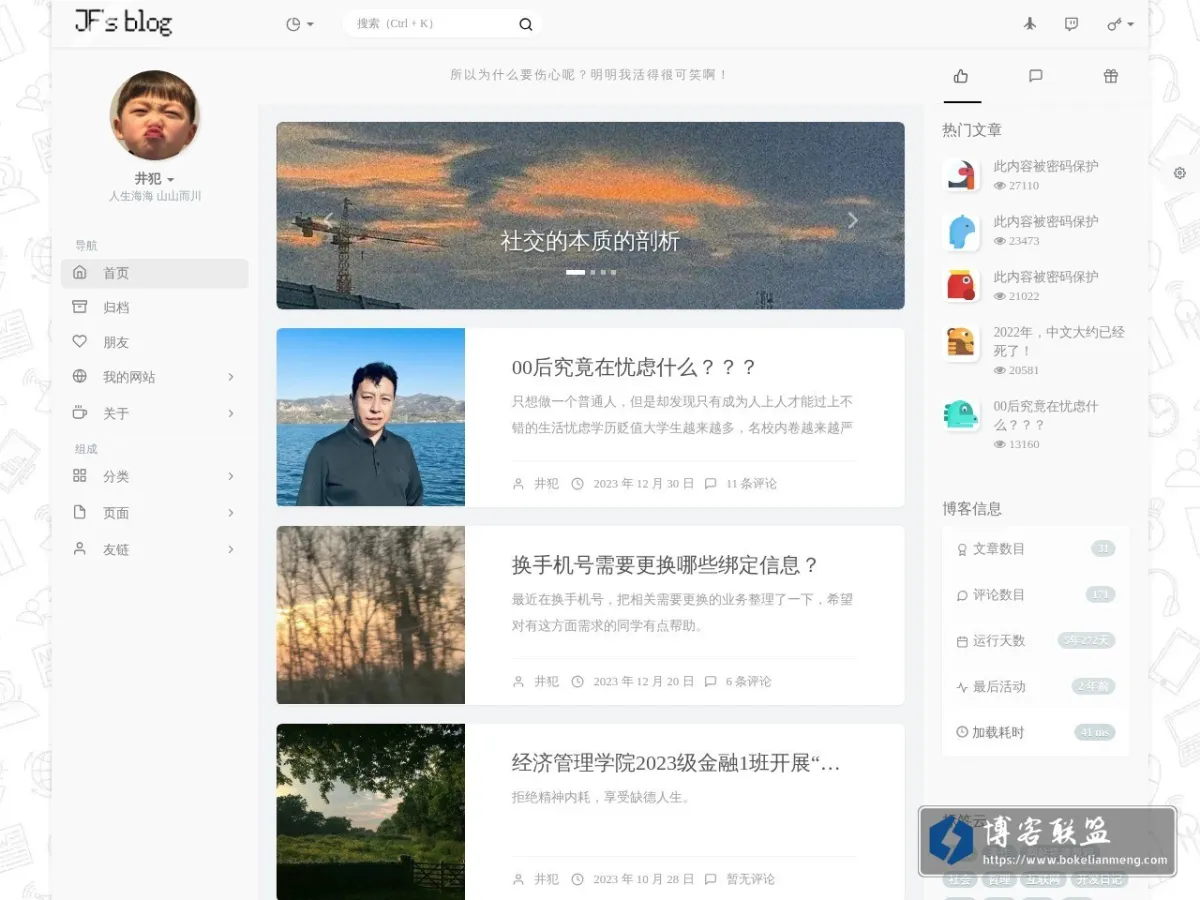This screenshot has width=1200, height=900.
Task: Click the 文章数目 row
Action: pyautogui.click(x=1036, y=548)
